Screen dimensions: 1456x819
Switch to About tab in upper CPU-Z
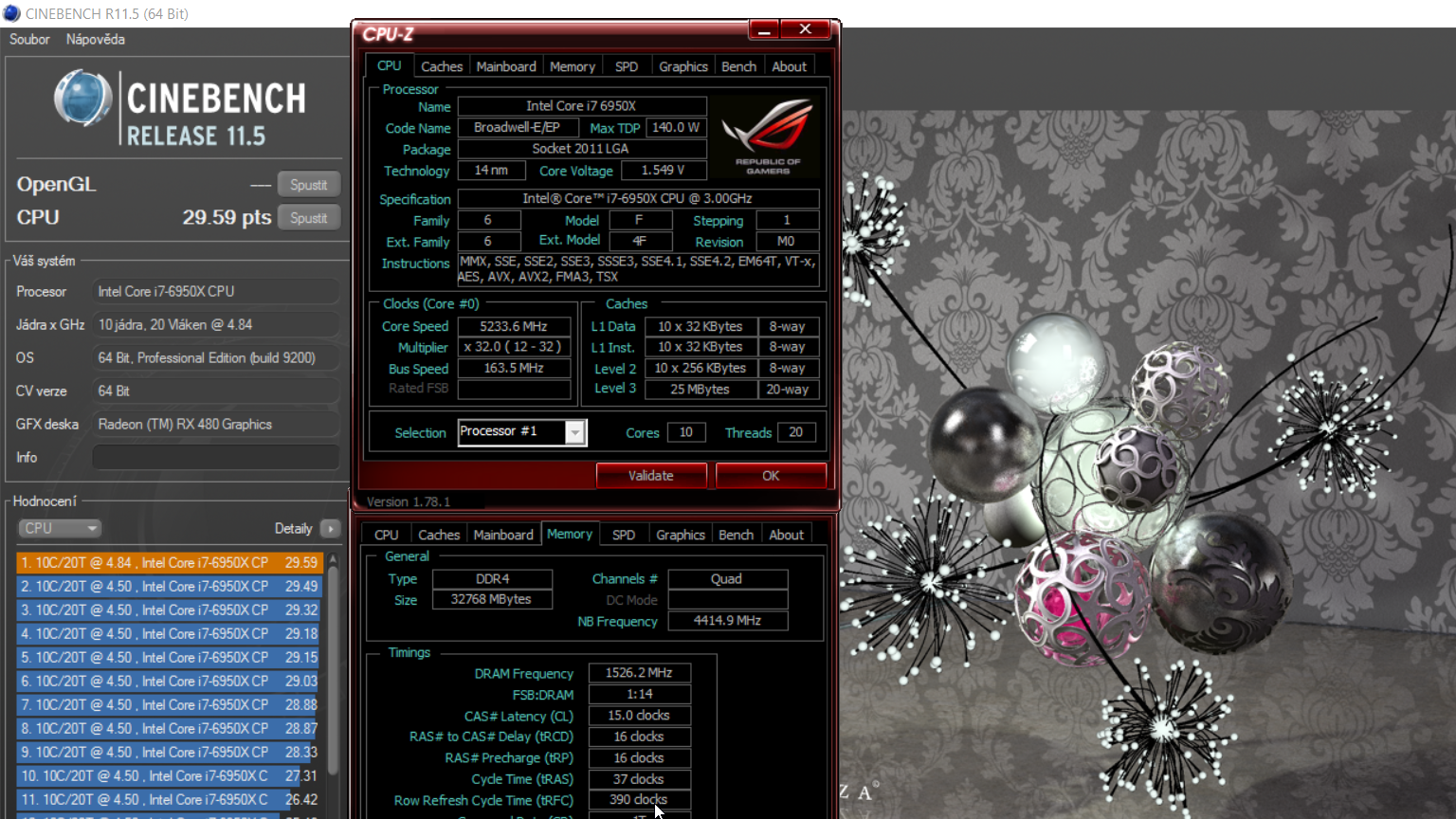790,66
